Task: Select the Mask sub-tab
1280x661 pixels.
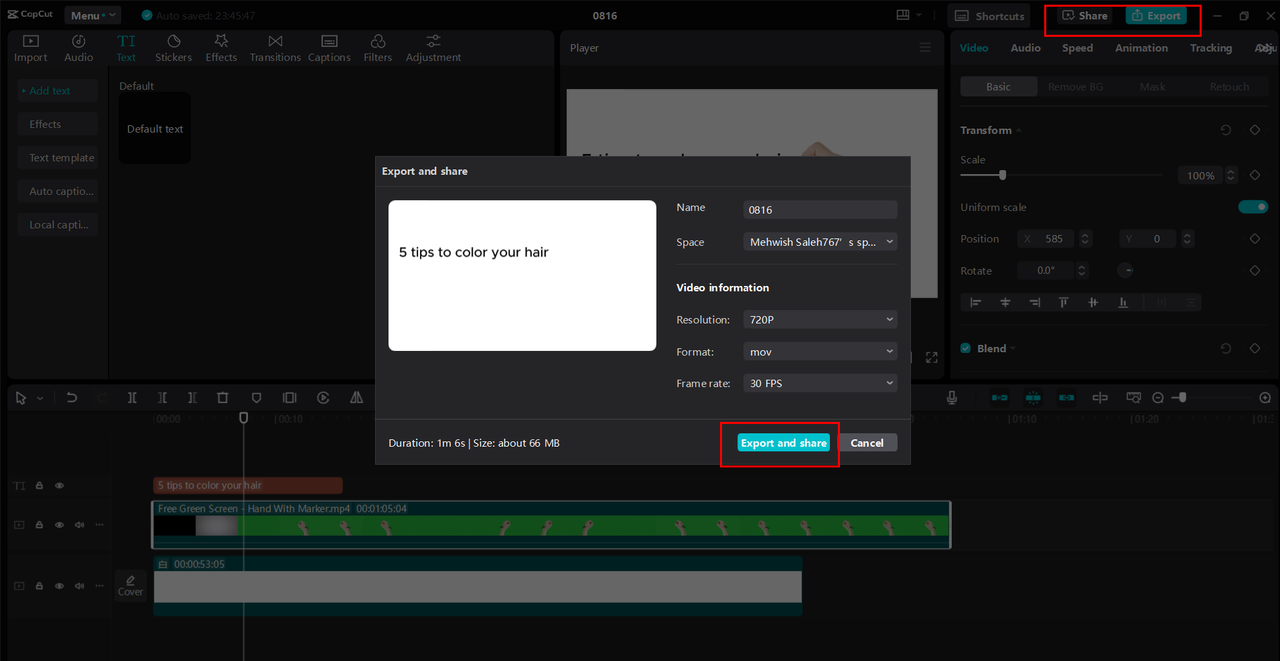Action: [1152, 87]
